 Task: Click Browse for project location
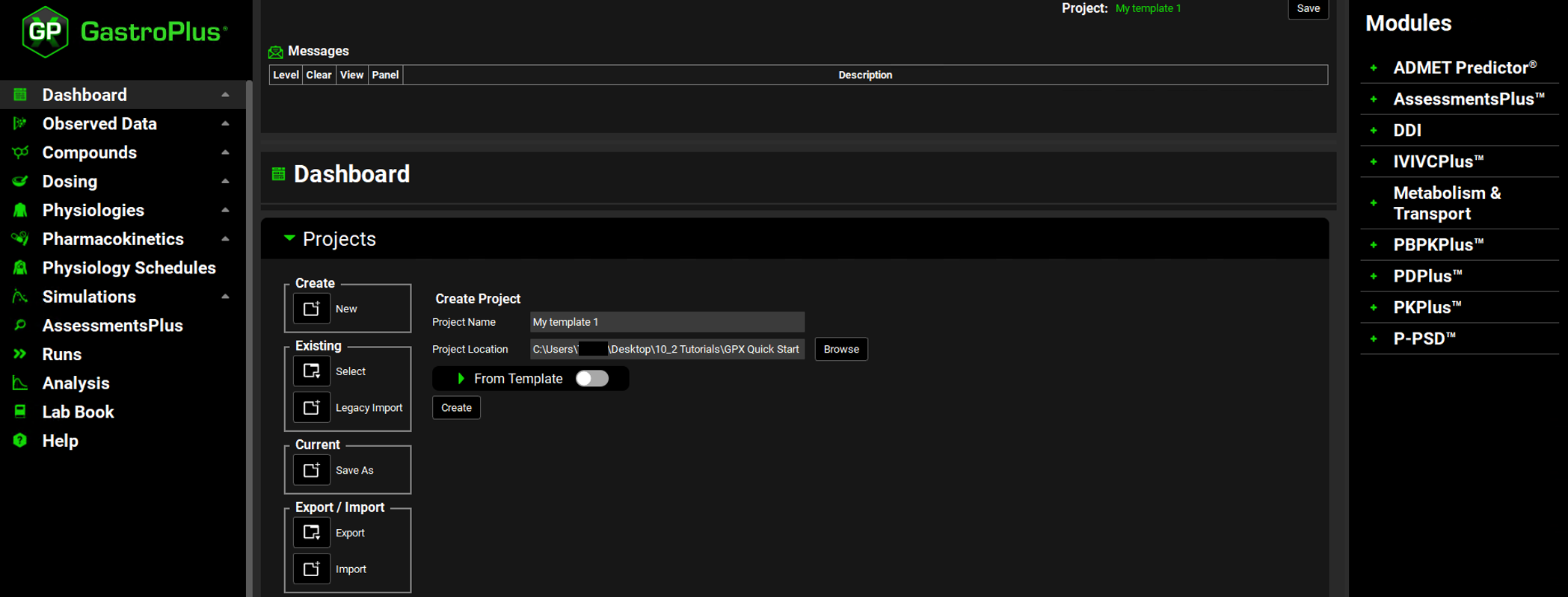point(840,349)
